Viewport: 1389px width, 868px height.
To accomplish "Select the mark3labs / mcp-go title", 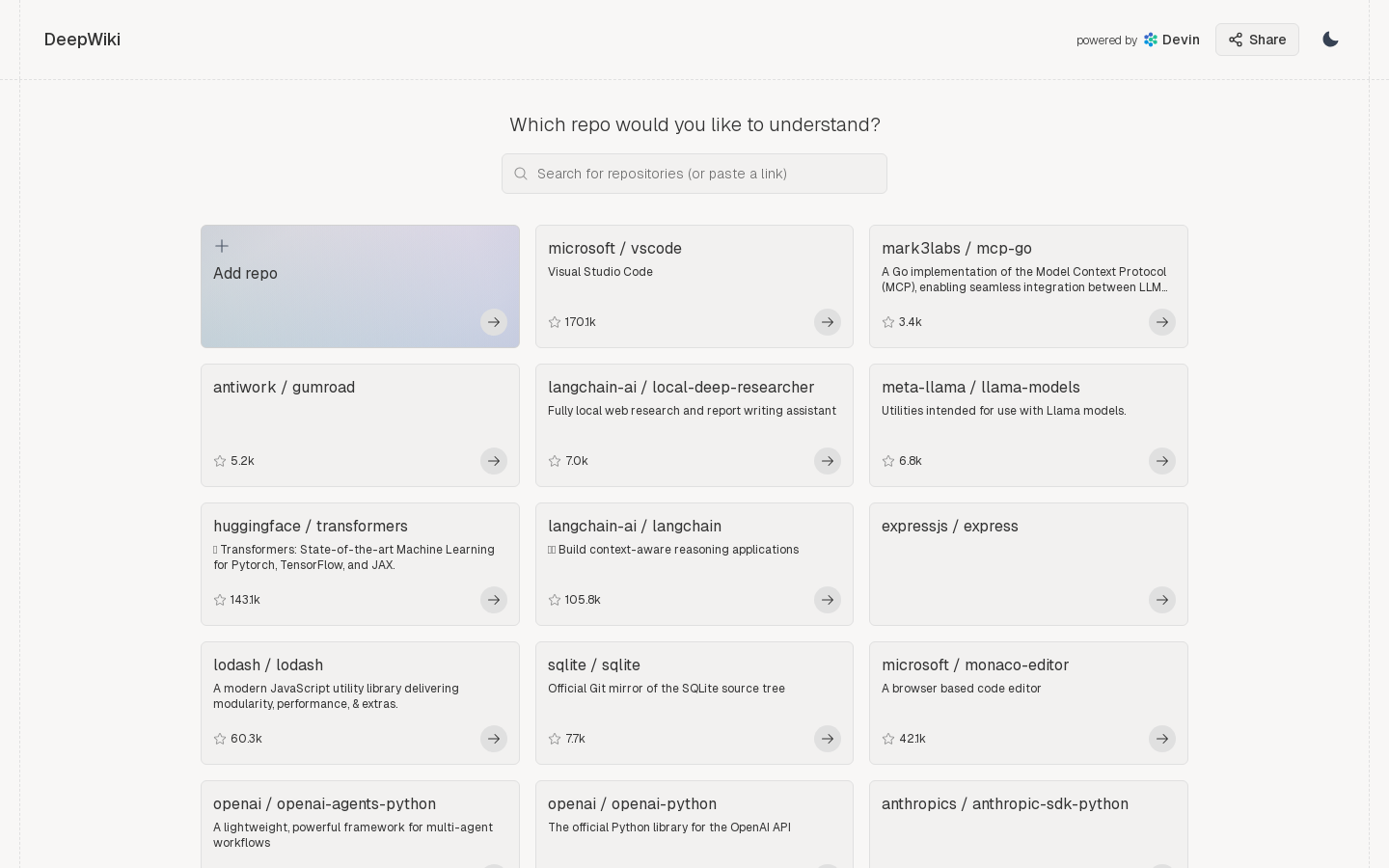I will (957, 248).
